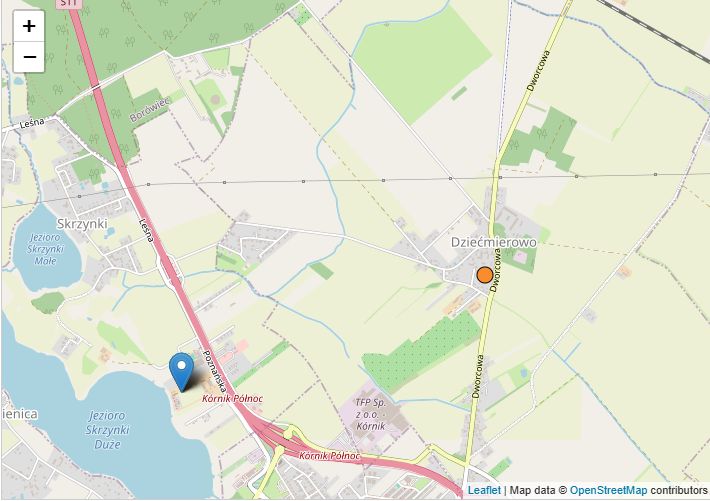The height and width of the screenshot is (501, 710).
Task: Click the green dotted orchard area near Dworcowa
Action: tap(421, 351)
